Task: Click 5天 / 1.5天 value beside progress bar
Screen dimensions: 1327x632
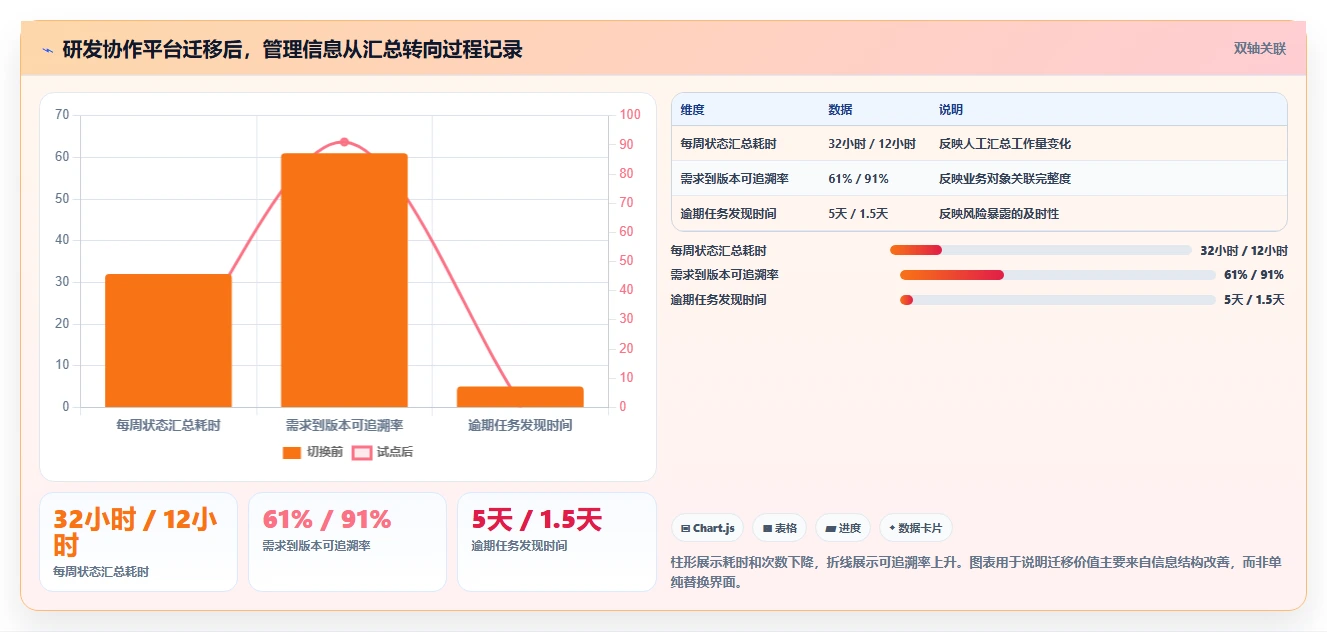Action: 1254,300
